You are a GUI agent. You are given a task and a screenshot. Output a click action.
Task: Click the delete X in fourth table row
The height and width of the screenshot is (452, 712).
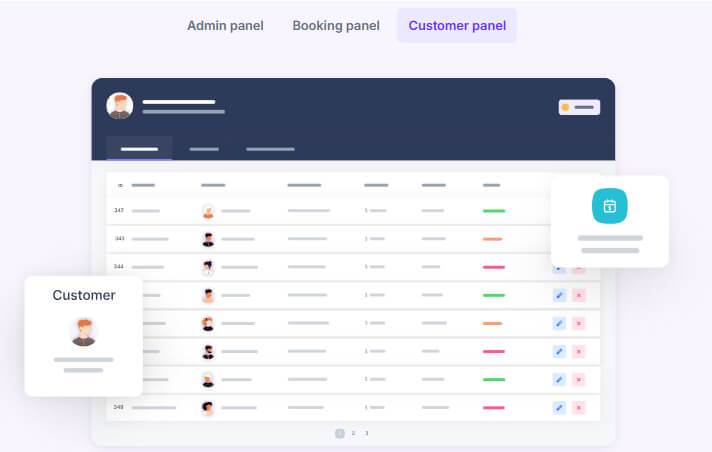pos(578,295)
